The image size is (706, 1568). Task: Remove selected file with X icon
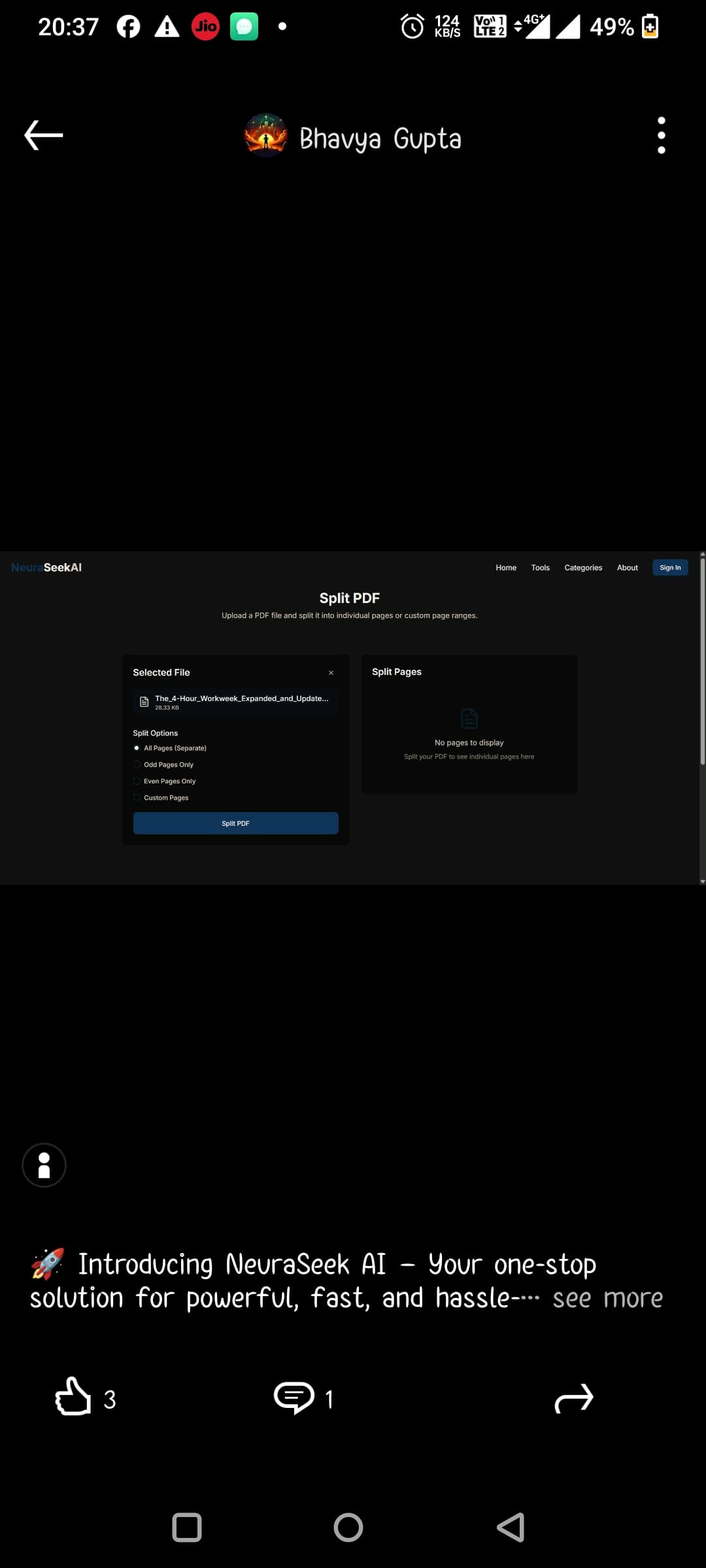tap(331, 672)
